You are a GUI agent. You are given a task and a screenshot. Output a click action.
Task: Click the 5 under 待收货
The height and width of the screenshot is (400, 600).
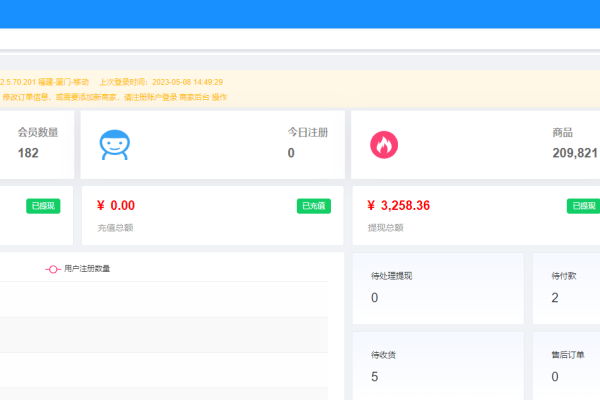(x=375, y=377)
